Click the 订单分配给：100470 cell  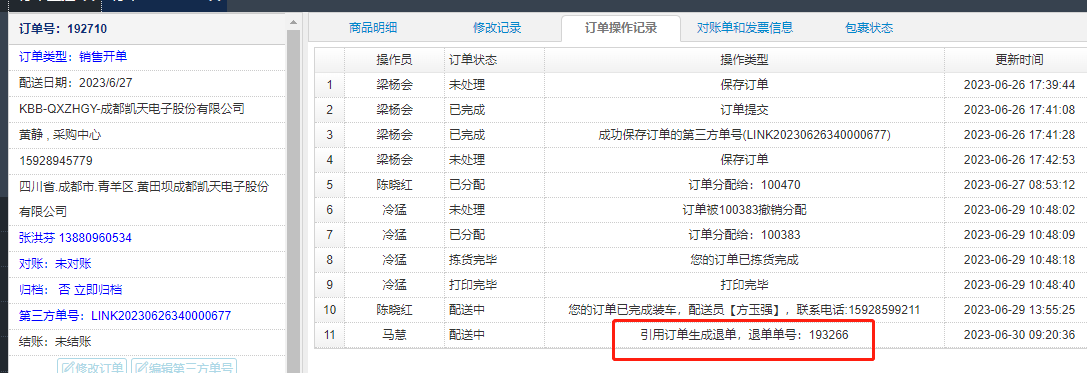(744, 184)
